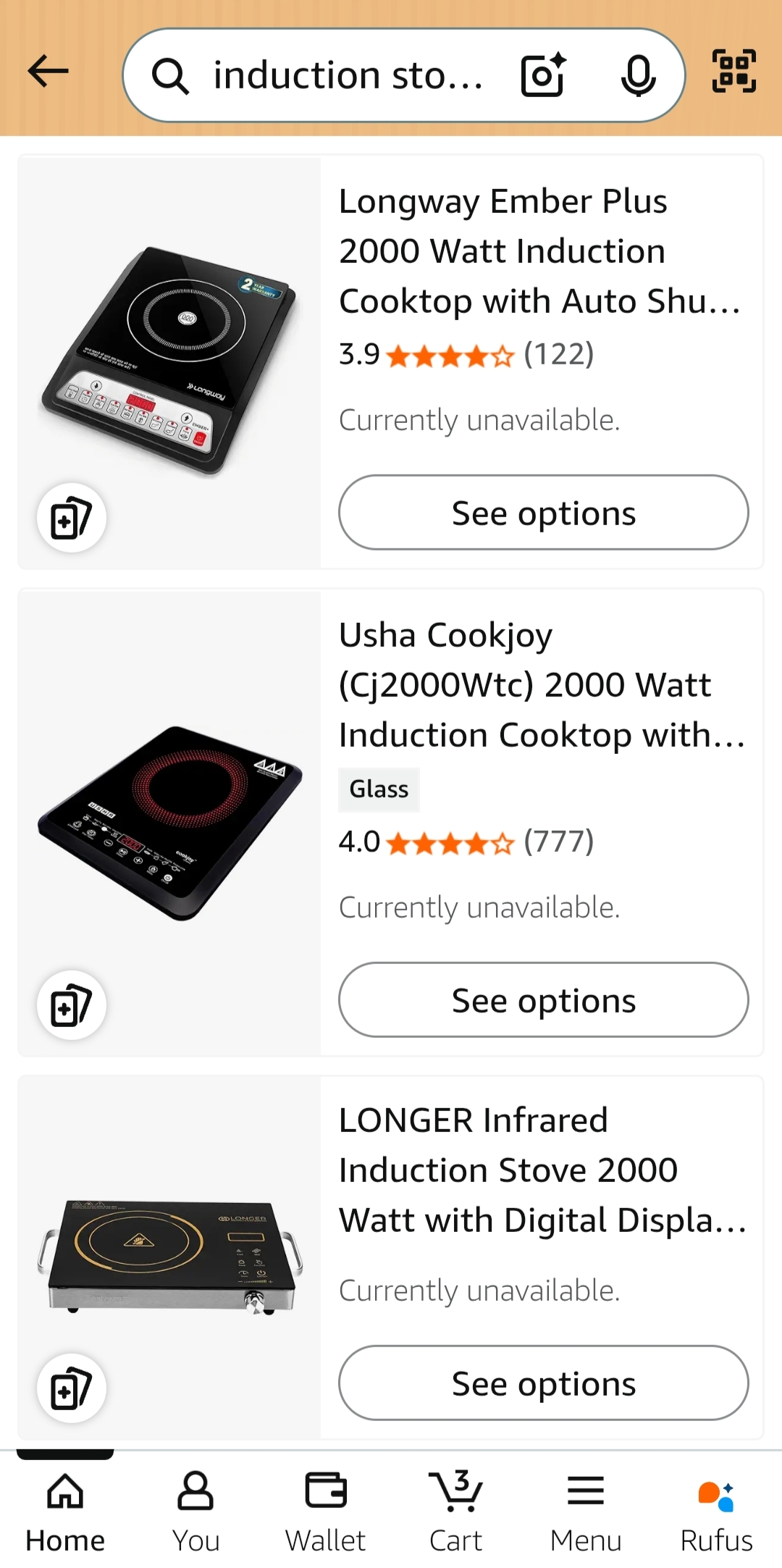The image size is (782, 1568).
Task: Open Usha Cookjoy product title link
Action: tap(540, 684)
